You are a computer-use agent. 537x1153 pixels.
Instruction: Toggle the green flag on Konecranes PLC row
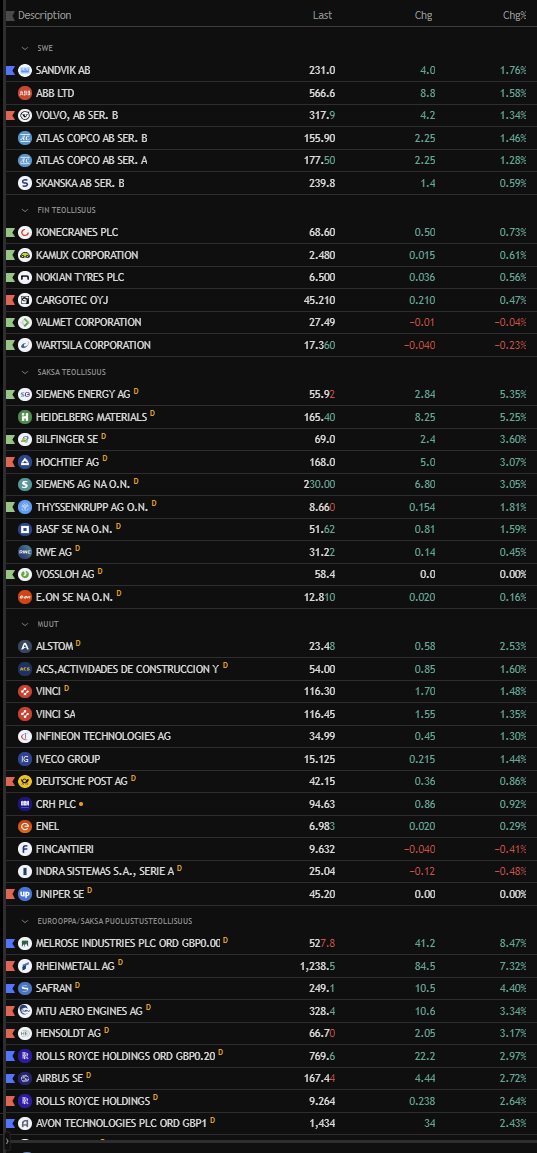pos(10,232)
